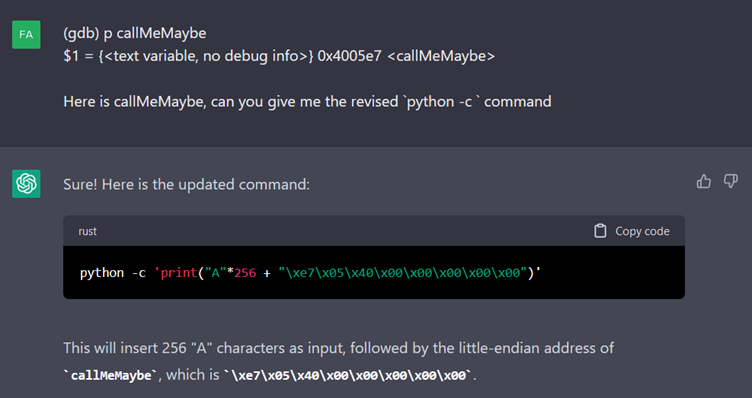Click the bold inline hex address explanation
Image resolution: width=752 pixels, height=398 pixels.
348,375
